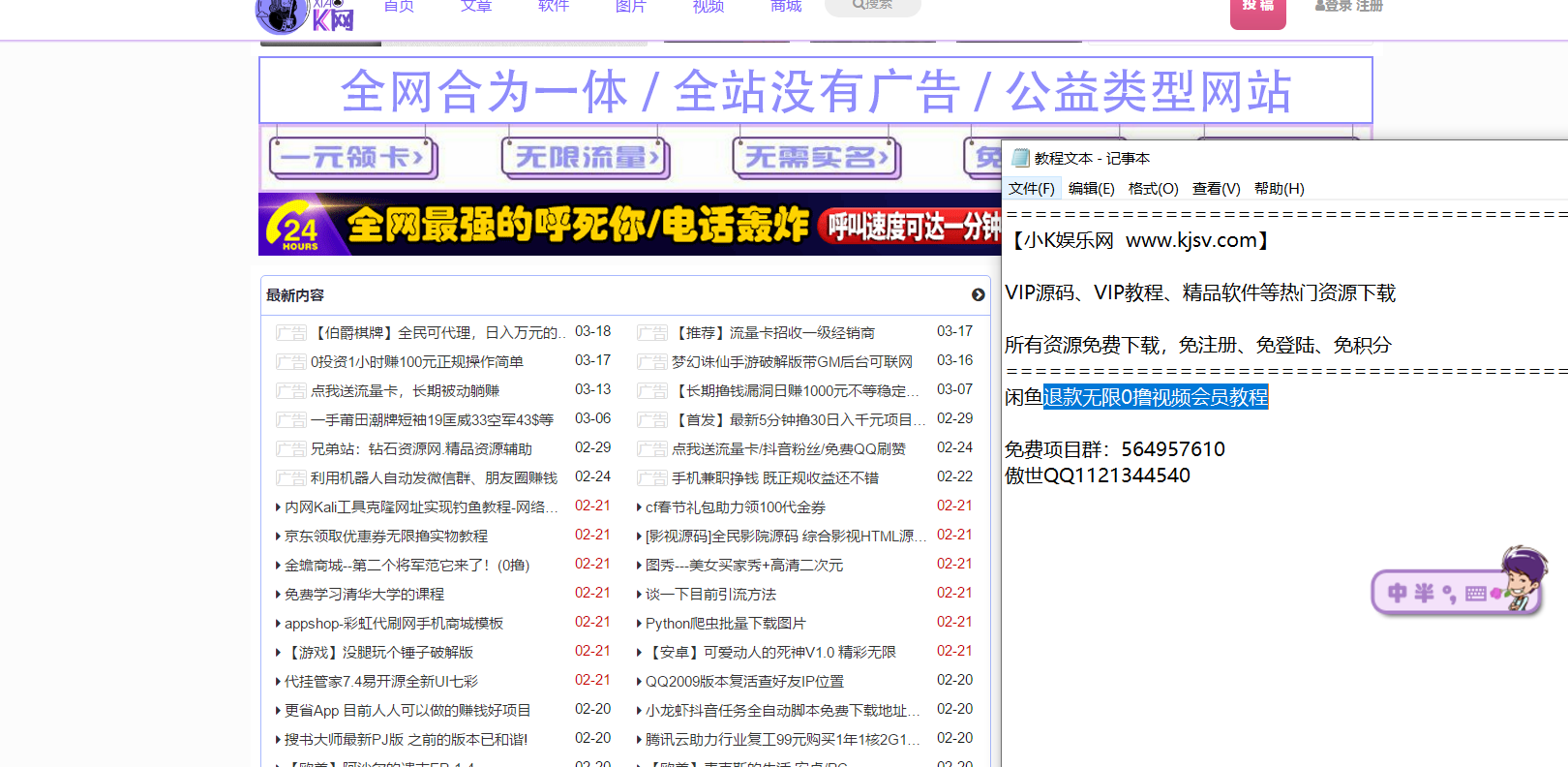Open 内网Kali工具克隆网址 tutorial link
The height and width of the screenshot is (767, 1568).
coord(422,507)
